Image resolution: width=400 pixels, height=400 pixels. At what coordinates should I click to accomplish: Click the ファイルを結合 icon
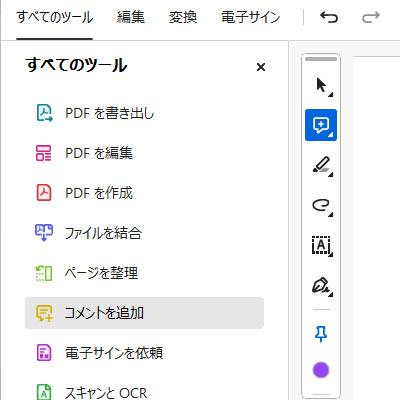[44, 233]
